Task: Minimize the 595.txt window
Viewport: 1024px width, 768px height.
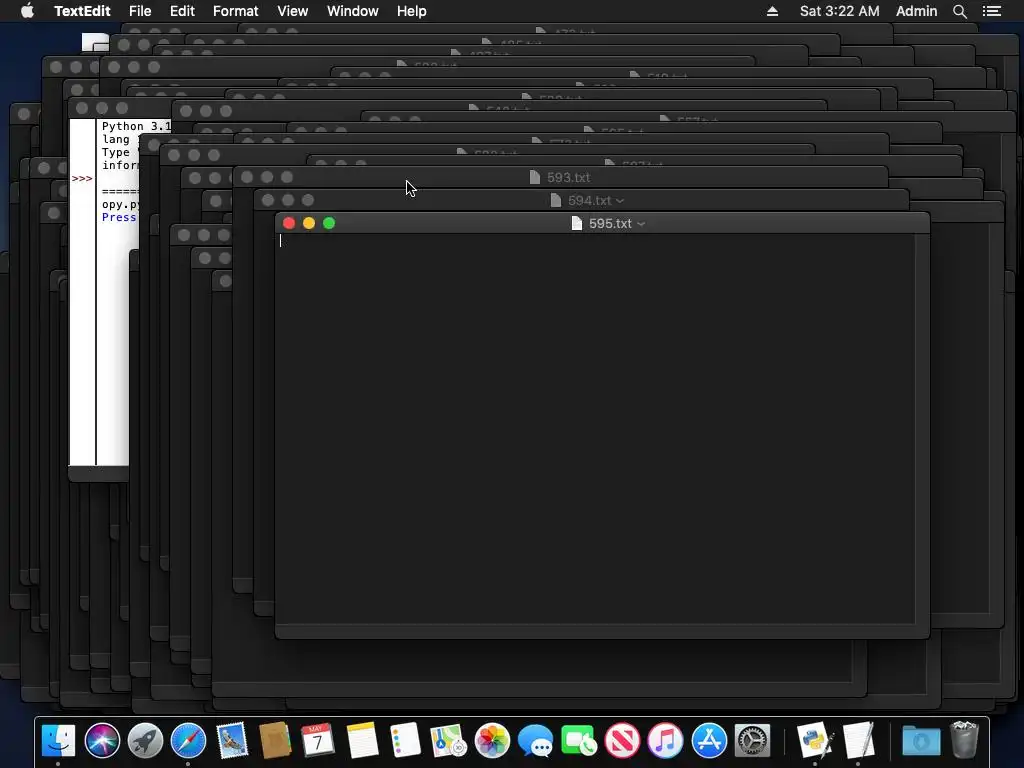Action: pyautogui.click(x=309, y=223)
